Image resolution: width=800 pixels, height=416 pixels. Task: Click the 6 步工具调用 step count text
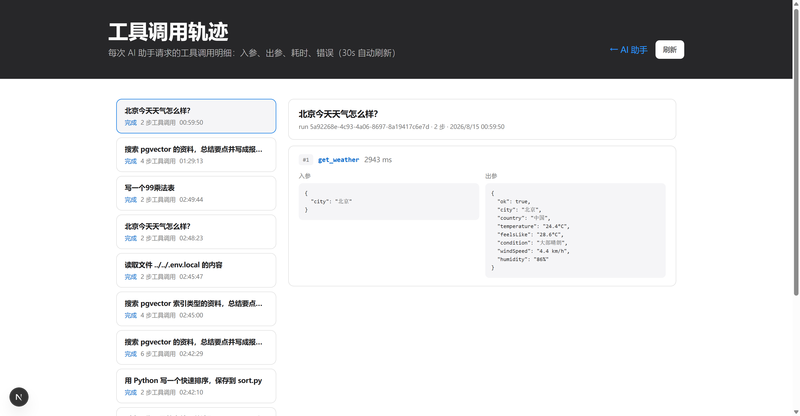point(158,354)
